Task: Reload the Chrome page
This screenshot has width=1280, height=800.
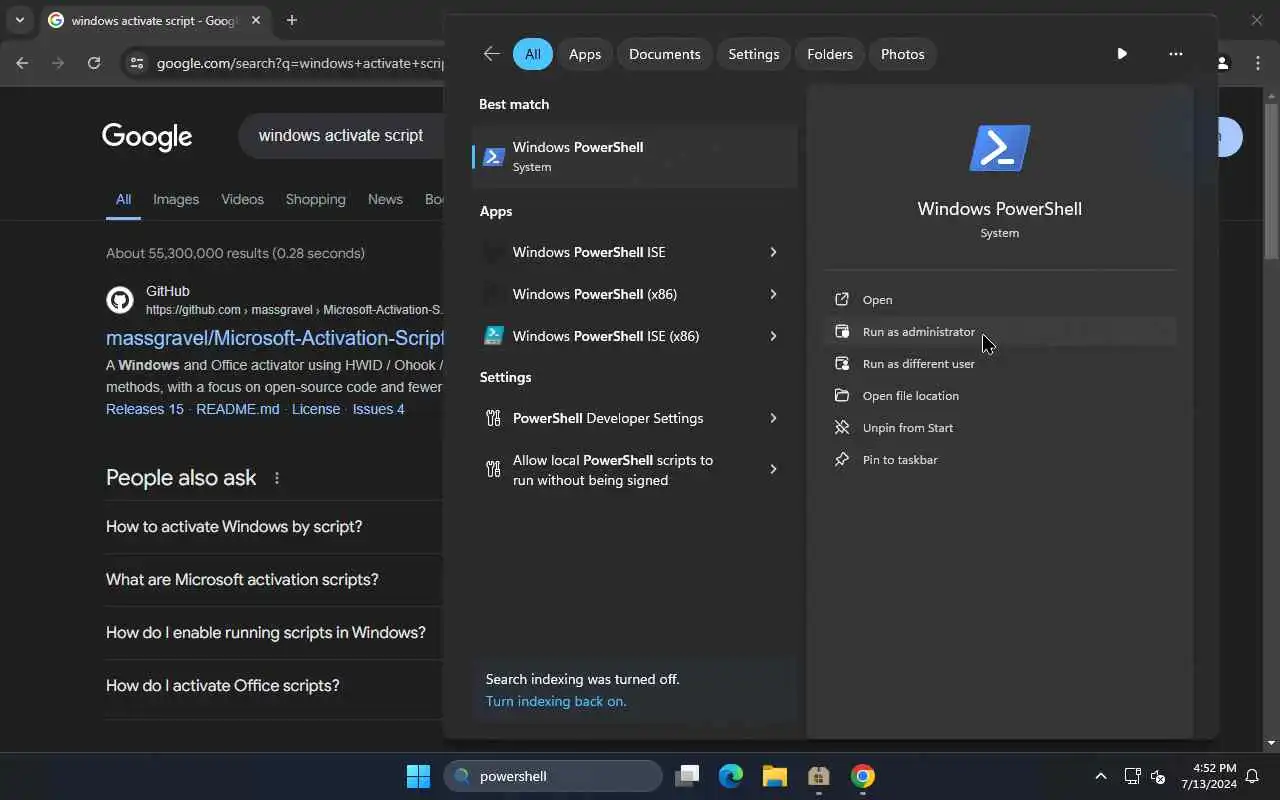Action: coord(94,63)
